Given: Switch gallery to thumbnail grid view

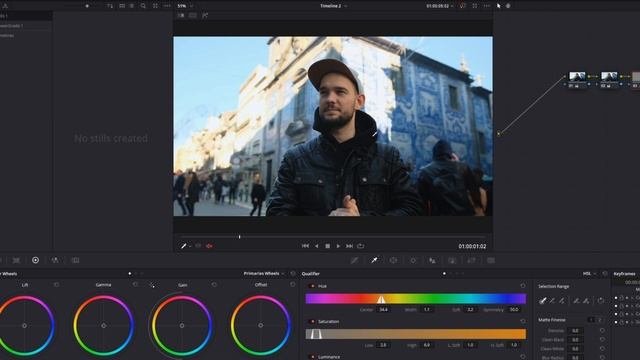Looking at the screenshot, I should click(122, 6).
